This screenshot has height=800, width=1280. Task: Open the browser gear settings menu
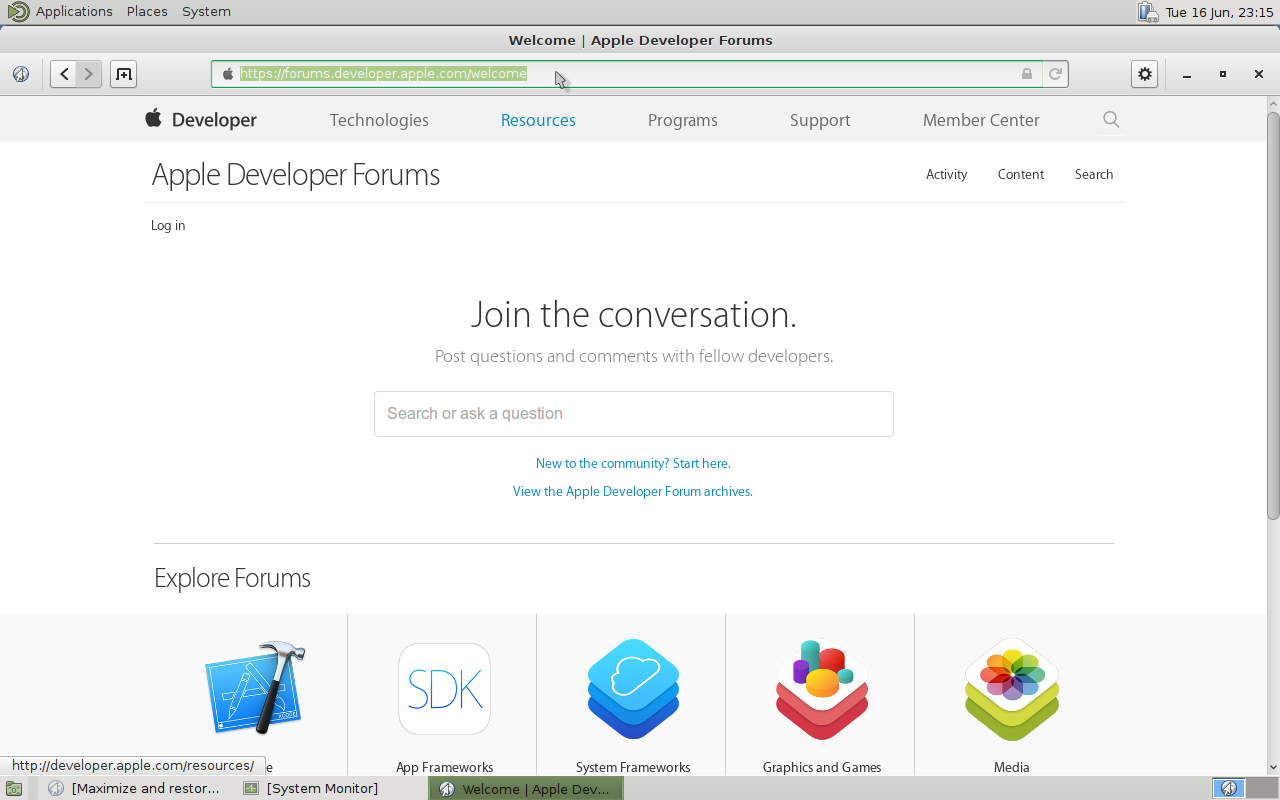1145,74
